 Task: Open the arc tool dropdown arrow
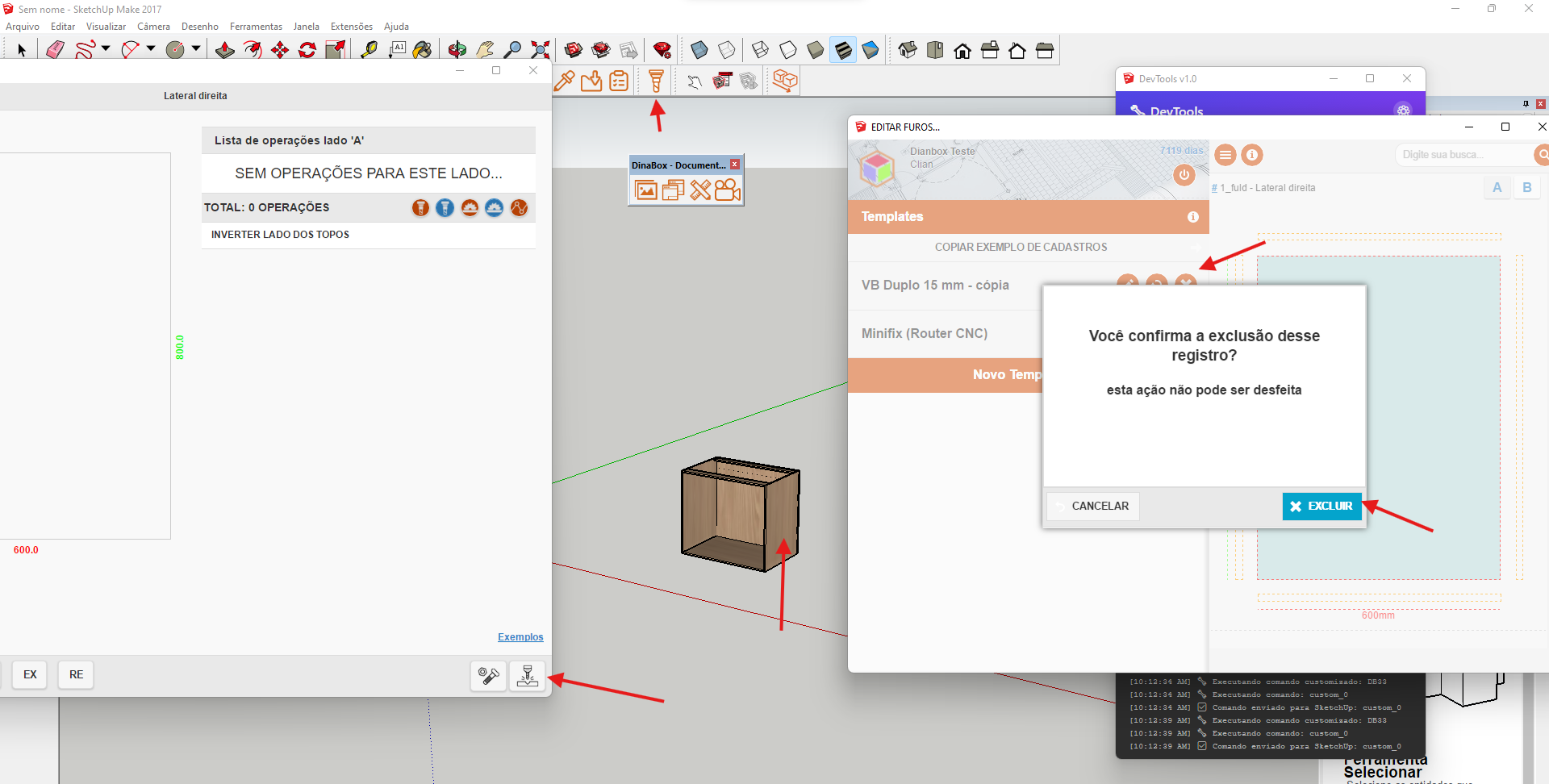151,49
